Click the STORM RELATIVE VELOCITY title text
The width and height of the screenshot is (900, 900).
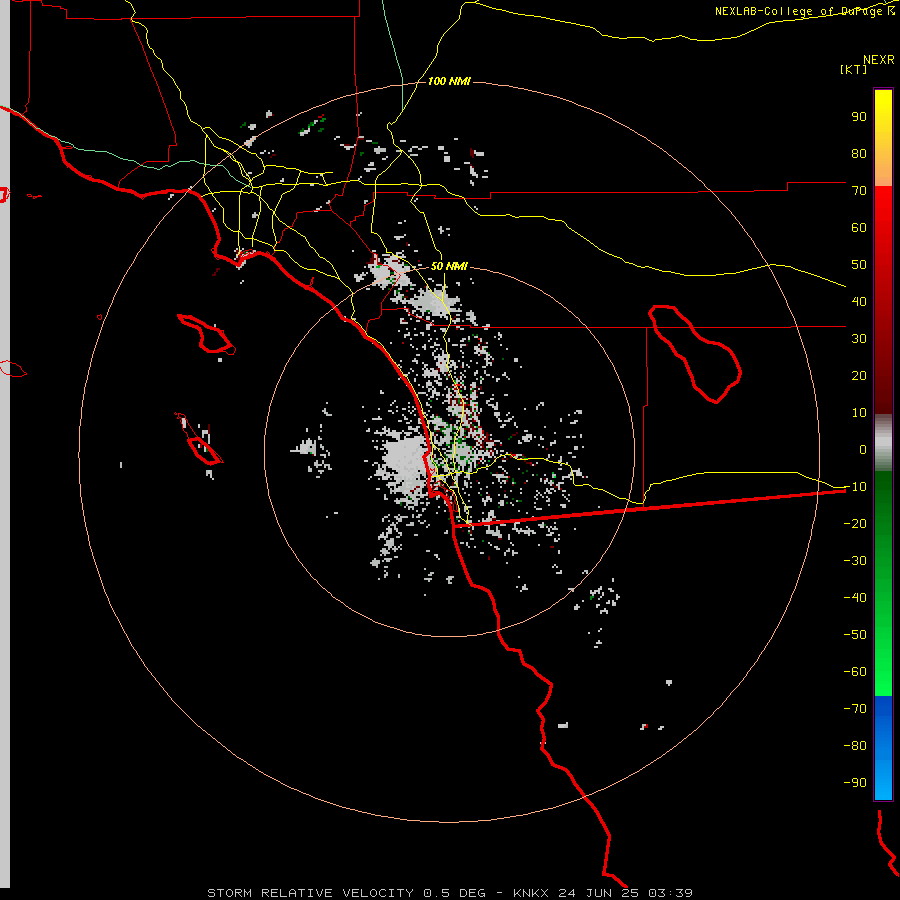tap(310, 893)
